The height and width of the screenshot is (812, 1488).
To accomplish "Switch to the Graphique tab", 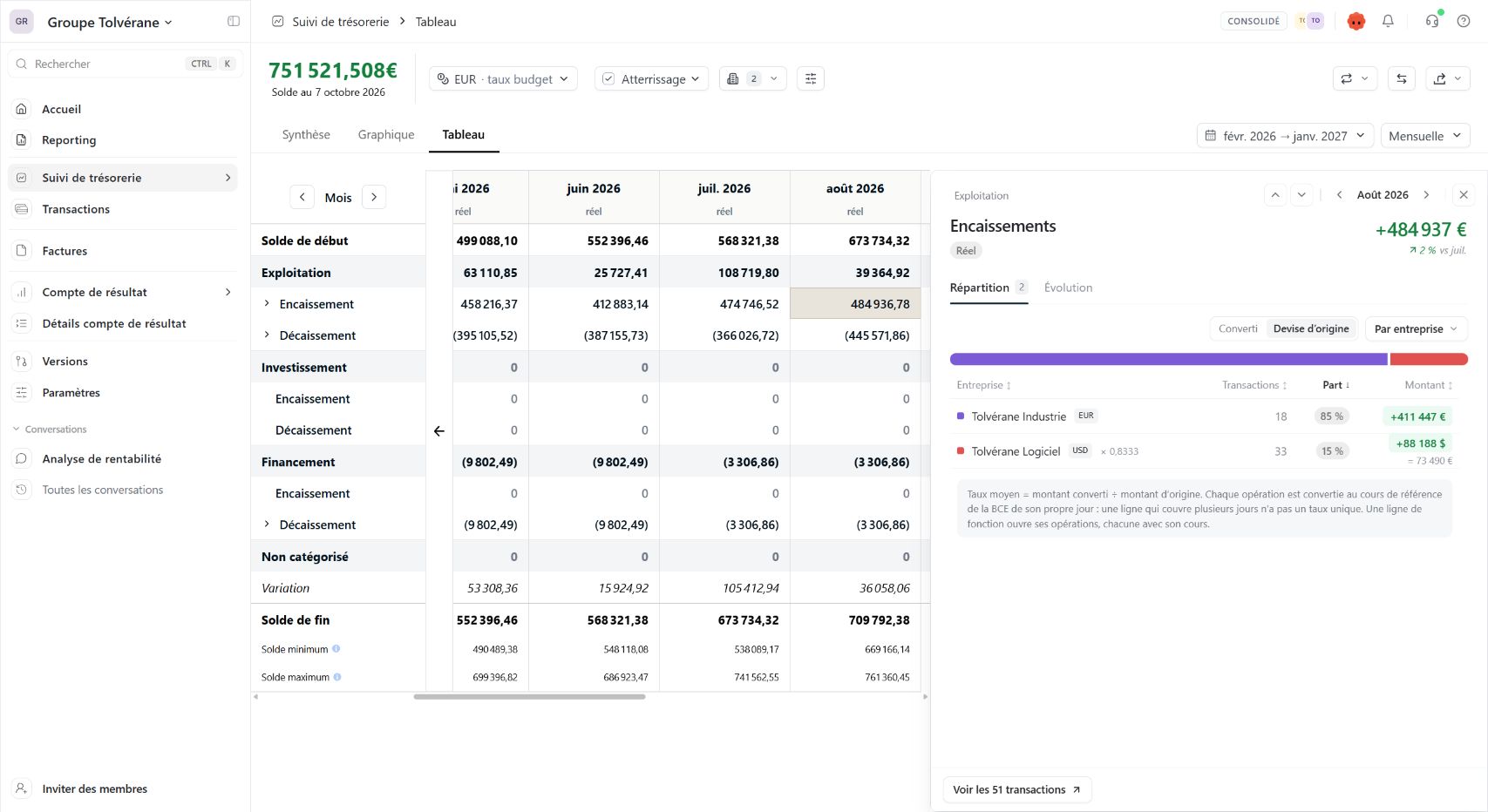I will (x=386, y=134).
